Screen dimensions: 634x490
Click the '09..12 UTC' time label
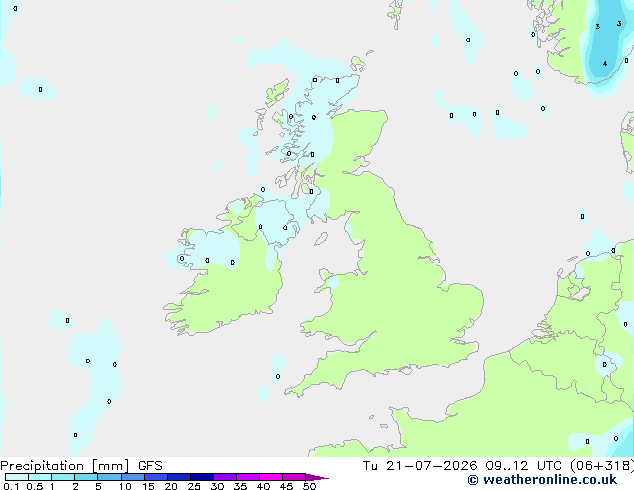523,466
